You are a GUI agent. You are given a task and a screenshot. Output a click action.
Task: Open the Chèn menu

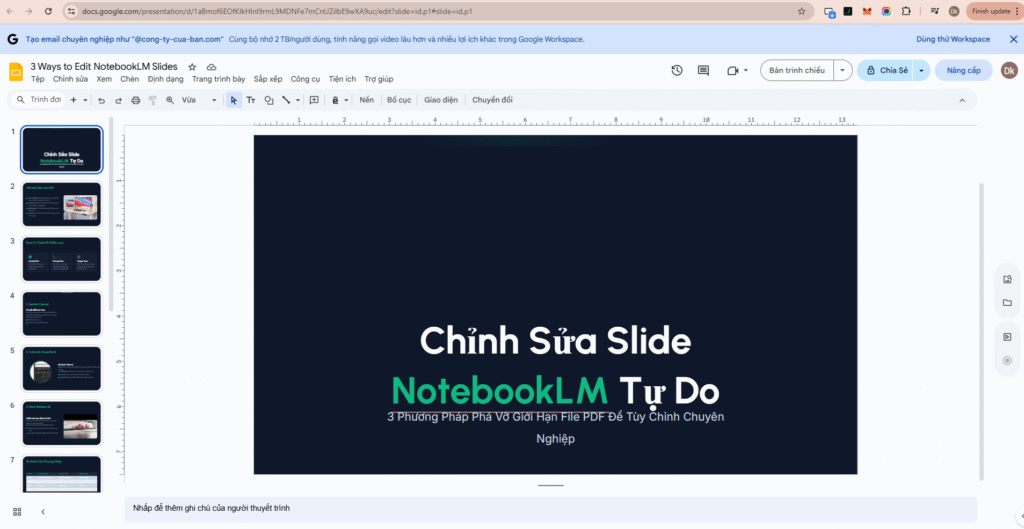pos(130,79)
